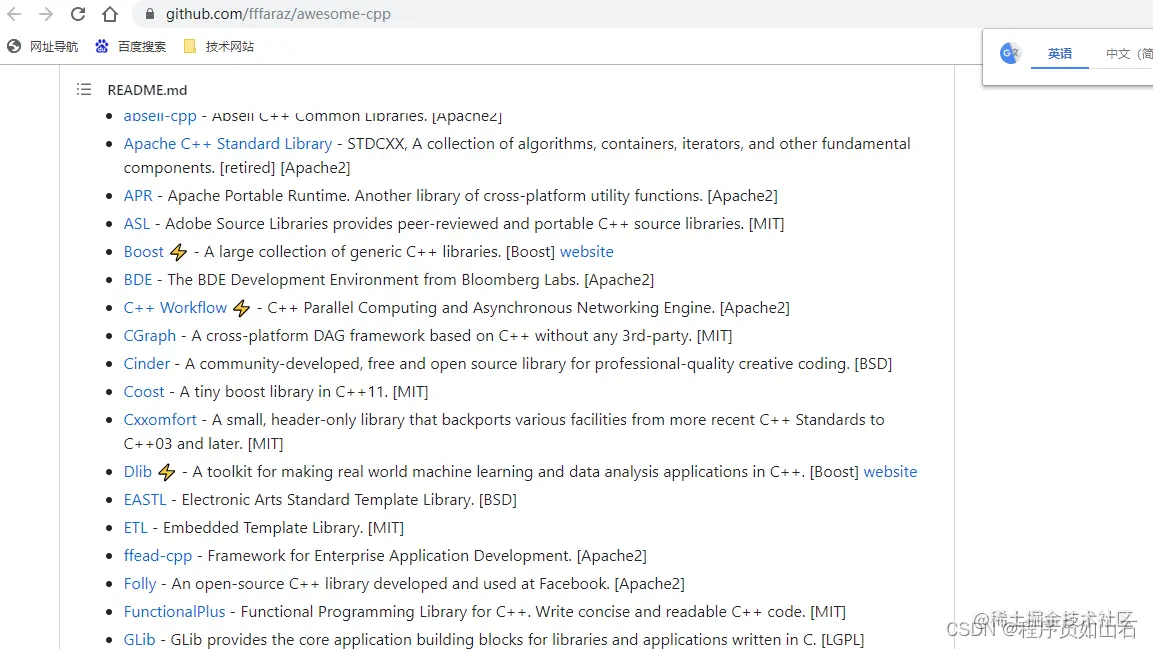The width and height of the screenshot is (1153, 649).
Task: Reload the page with refresh icon
Action: pyautogui.click(x=78, y=14)
